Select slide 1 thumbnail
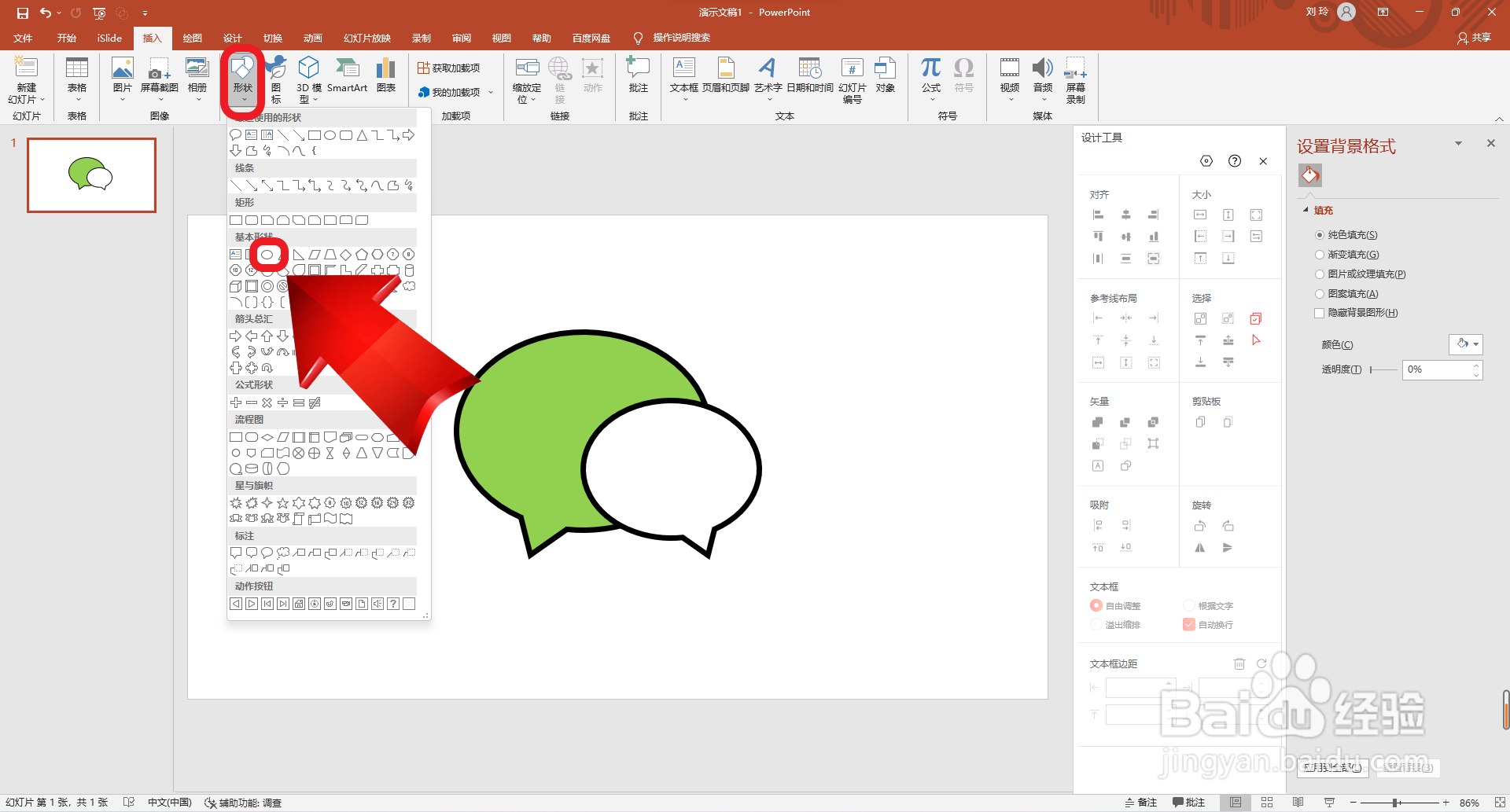This screenshot has height=812, width=1510. [x=91, y=175]
